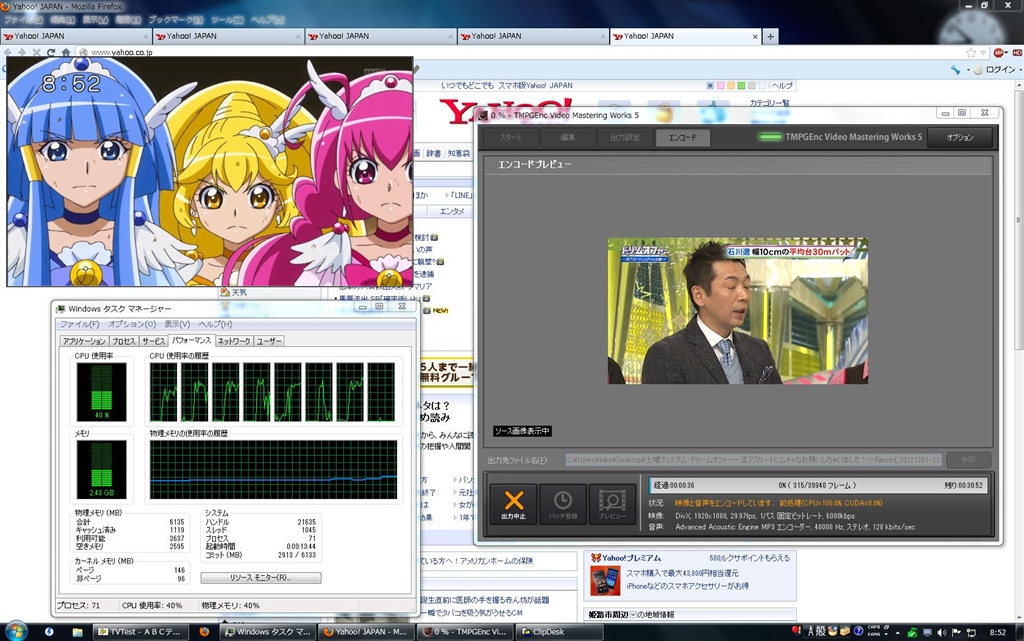
Task: Open the Explorer folder quick launch icon
Action: pos(77,632)
